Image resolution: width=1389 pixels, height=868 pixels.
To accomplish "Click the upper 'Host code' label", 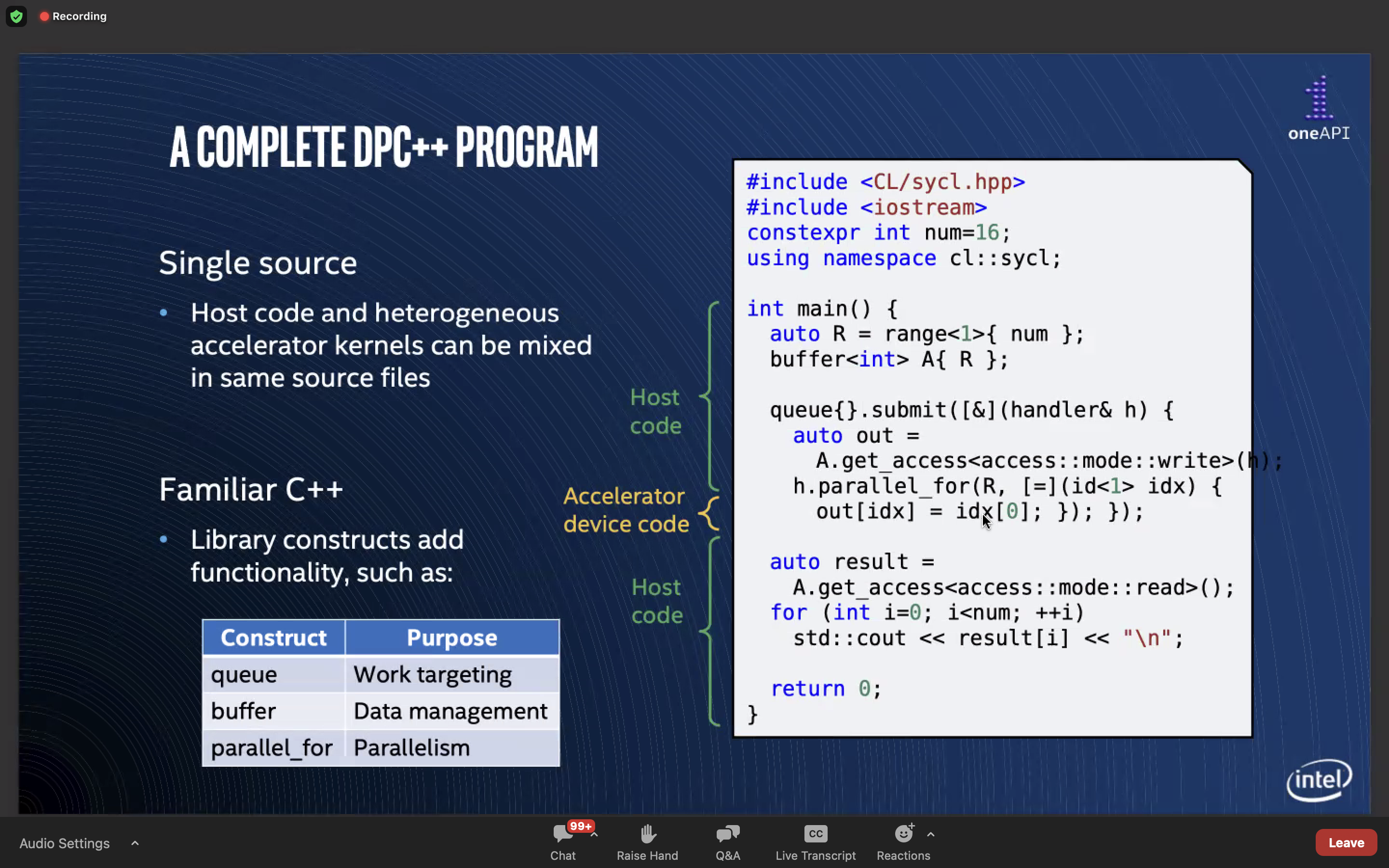I will coord(655,412).
